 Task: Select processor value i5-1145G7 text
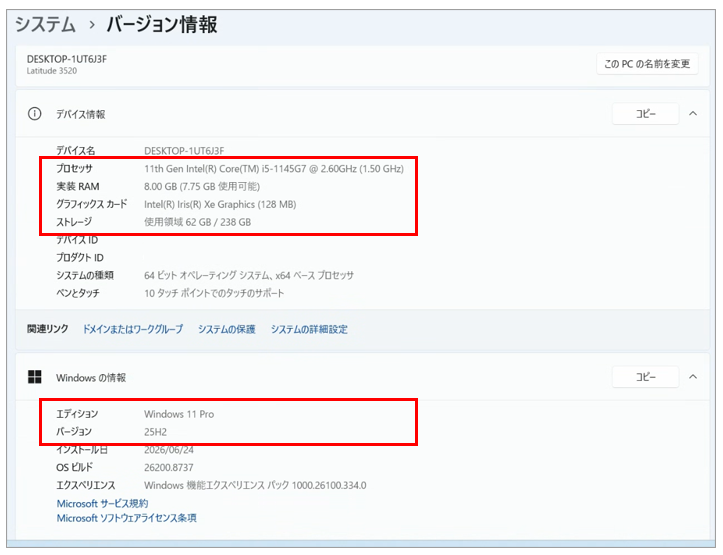(274, 169)
